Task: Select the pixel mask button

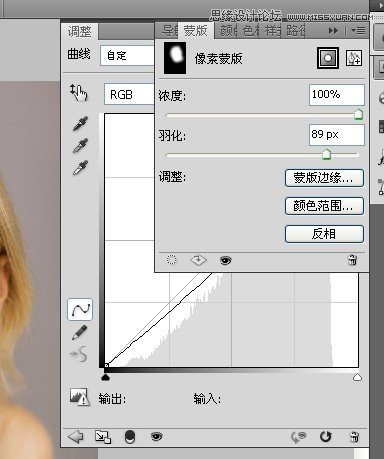Action: [x=328, y=58]
